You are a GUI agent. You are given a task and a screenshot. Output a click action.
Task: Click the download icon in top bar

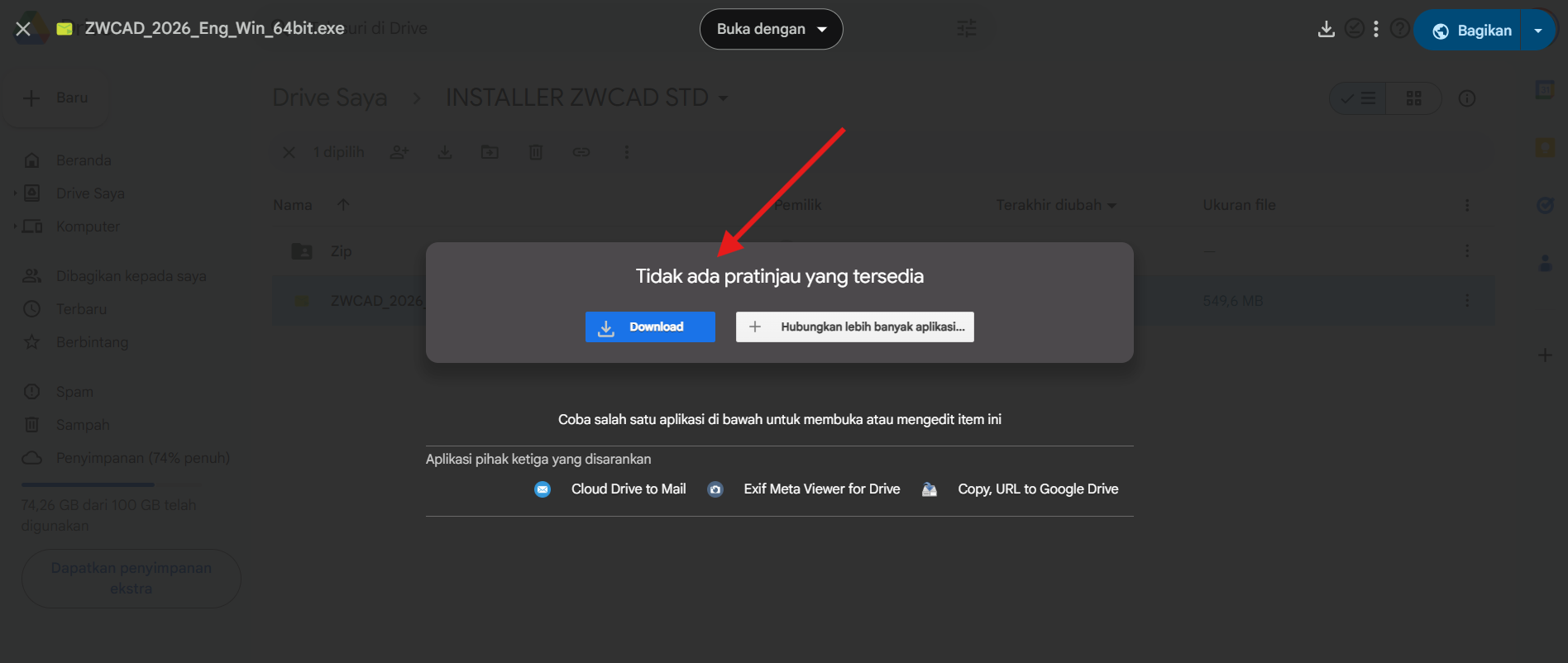click(x=1326, y=30)
